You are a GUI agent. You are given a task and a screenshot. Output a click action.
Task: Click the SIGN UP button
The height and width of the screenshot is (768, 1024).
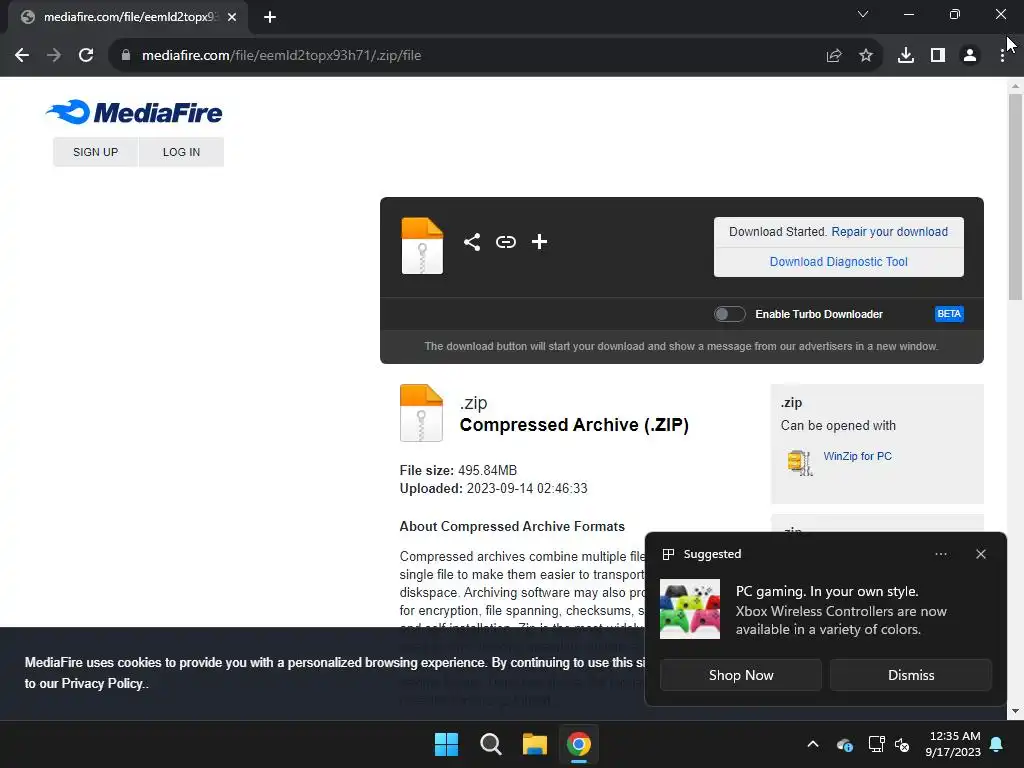(x=95, y=152)
